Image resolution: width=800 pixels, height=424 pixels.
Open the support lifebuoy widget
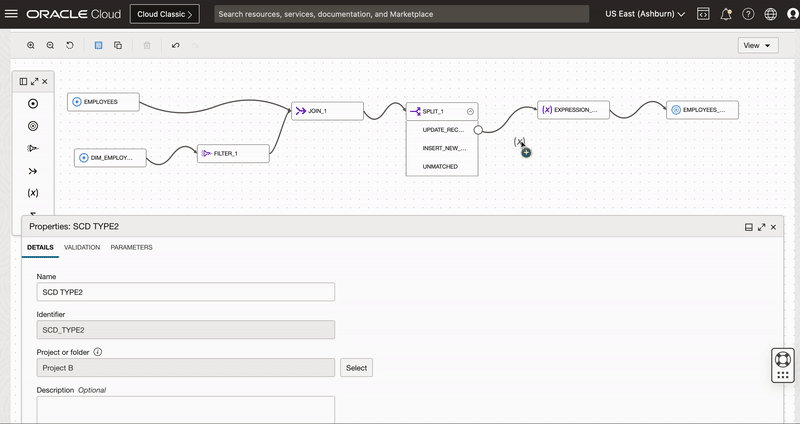coord(783,359)
